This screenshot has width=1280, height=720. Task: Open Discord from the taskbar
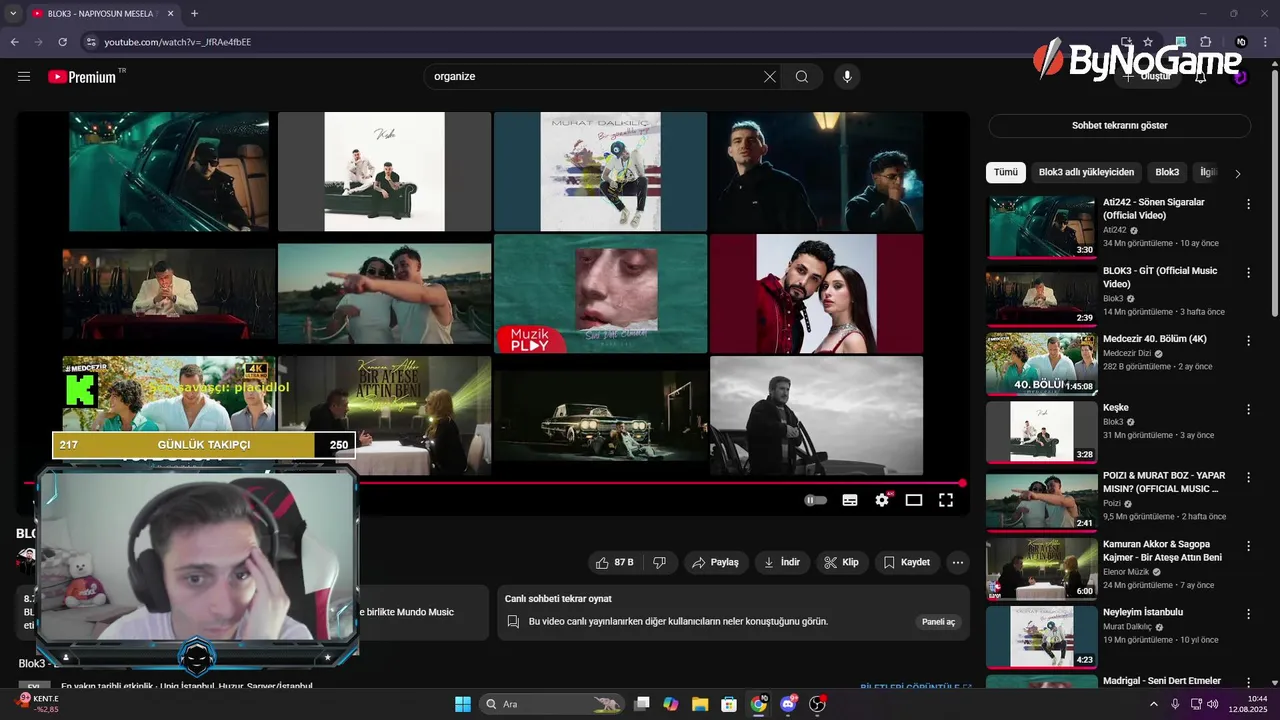(788, 704)
